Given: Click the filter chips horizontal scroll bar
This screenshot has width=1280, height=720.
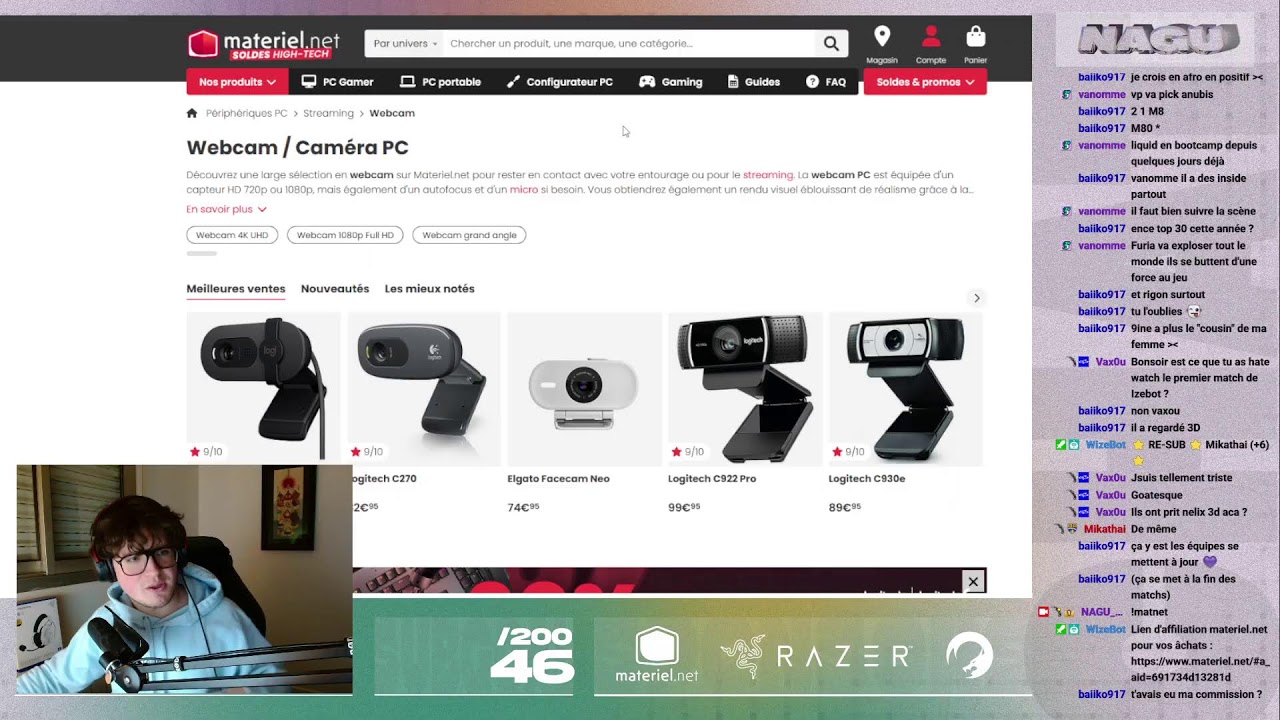Looking at the screenshot, I should point(201,254).
